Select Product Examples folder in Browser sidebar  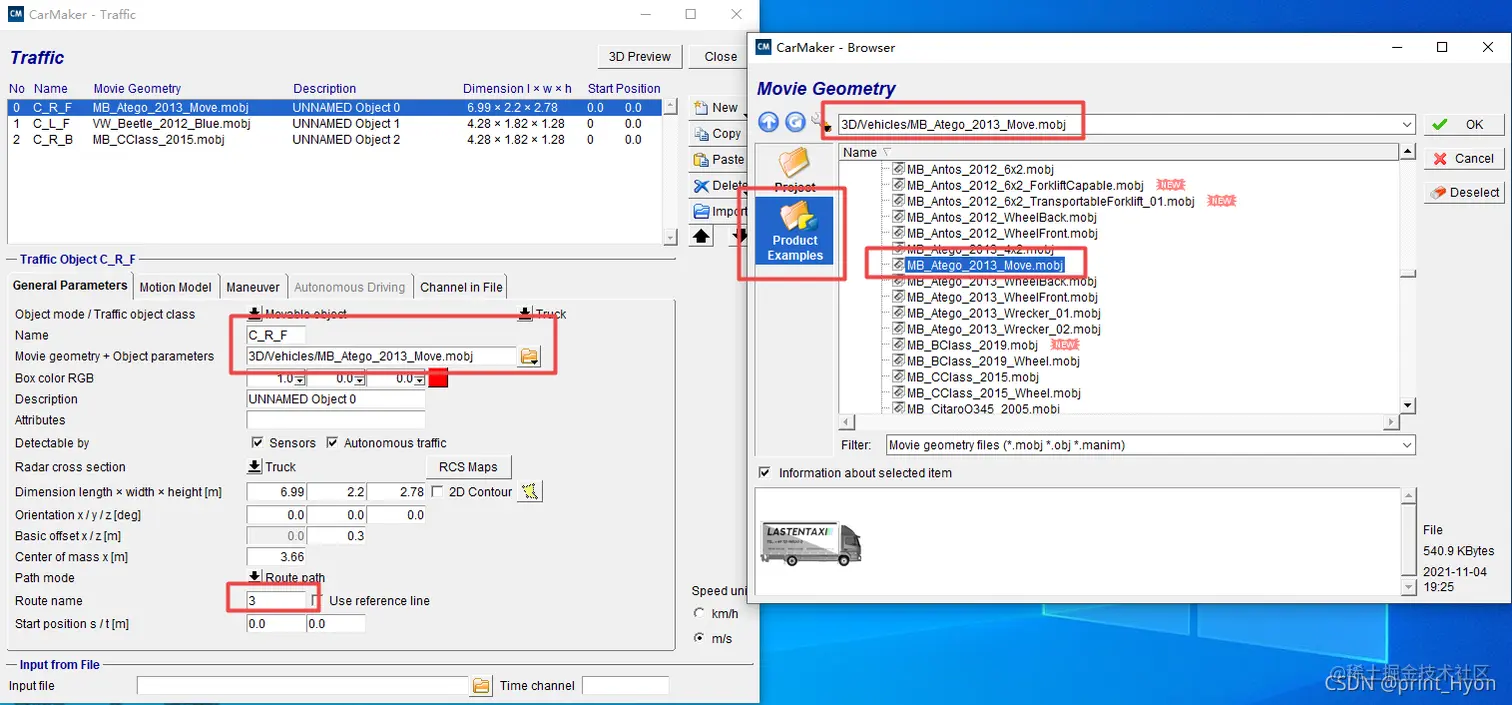[x=795, y=231]
